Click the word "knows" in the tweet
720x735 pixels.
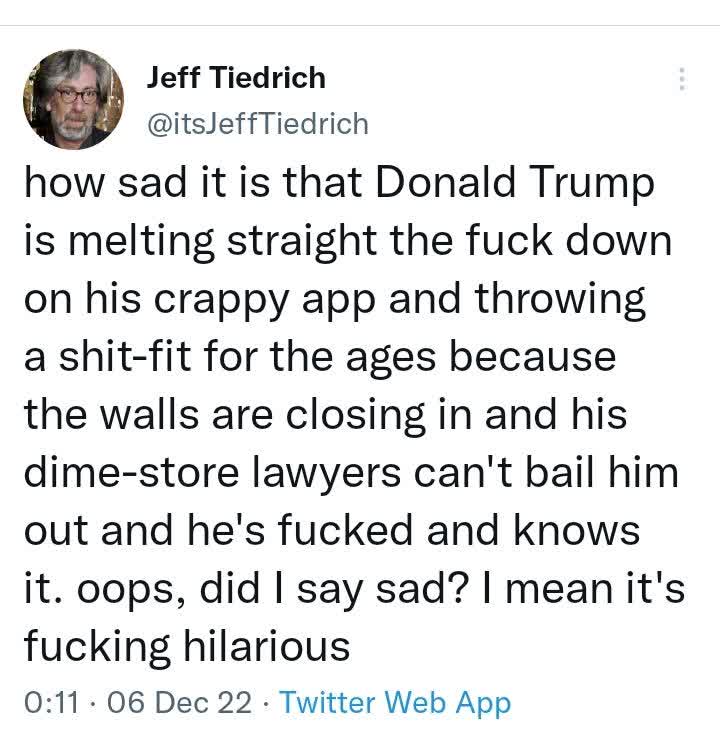(577, 530)
